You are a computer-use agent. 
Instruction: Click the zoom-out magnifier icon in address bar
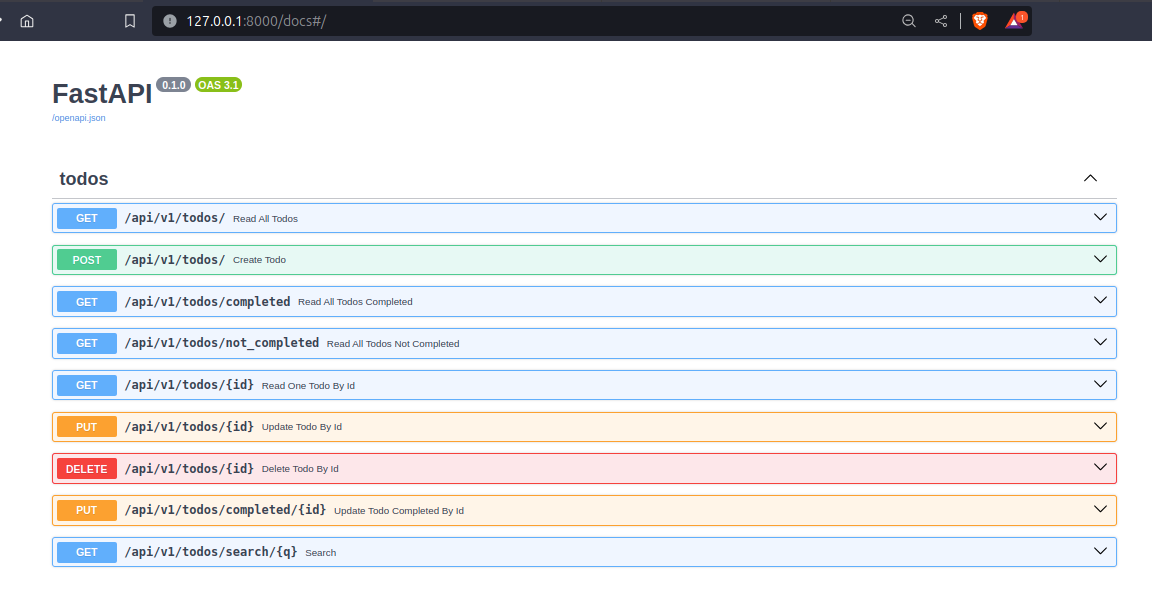click(x=909, y=21)
